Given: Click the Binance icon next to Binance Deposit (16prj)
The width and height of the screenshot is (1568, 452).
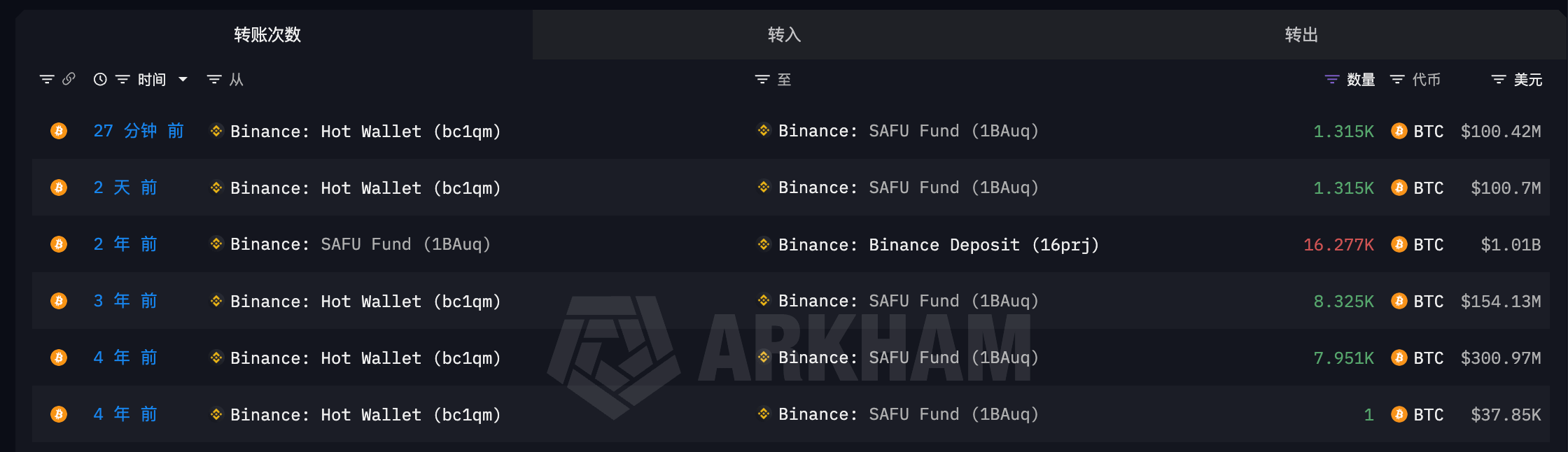Looking at the screenshot, I should 763,244.
